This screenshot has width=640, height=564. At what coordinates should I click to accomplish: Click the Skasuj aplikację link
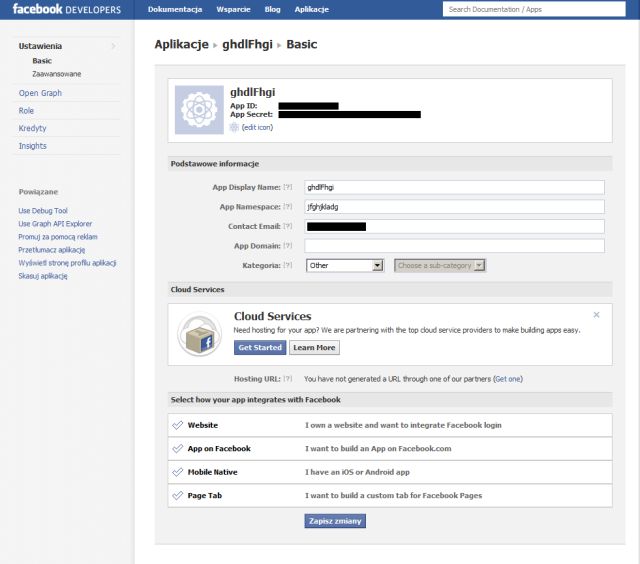coord(43,276)
